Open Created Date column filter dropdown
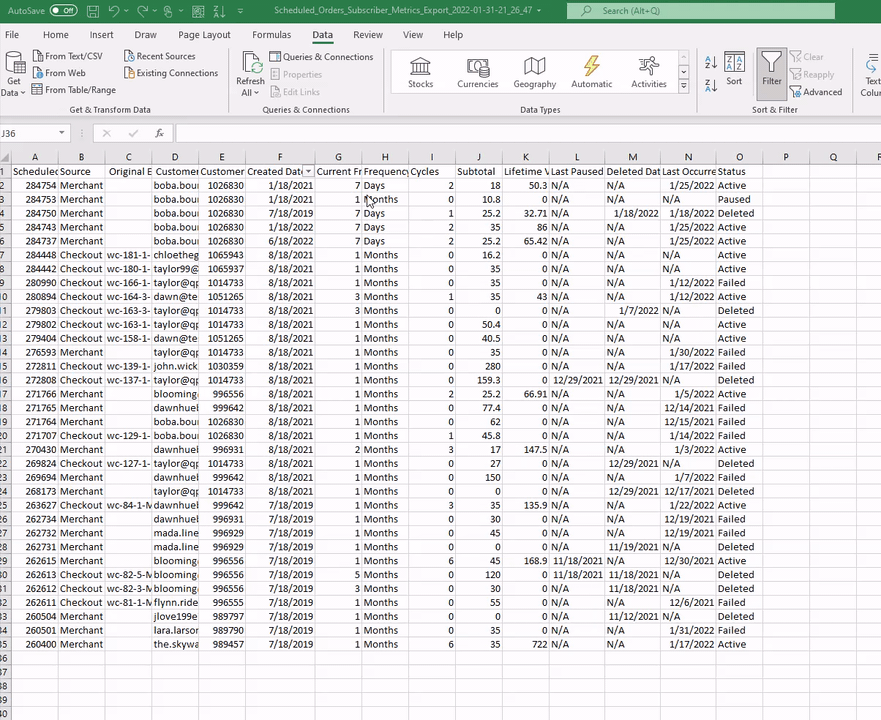This screenshot has width=881, height=720. tap(308, 171)
